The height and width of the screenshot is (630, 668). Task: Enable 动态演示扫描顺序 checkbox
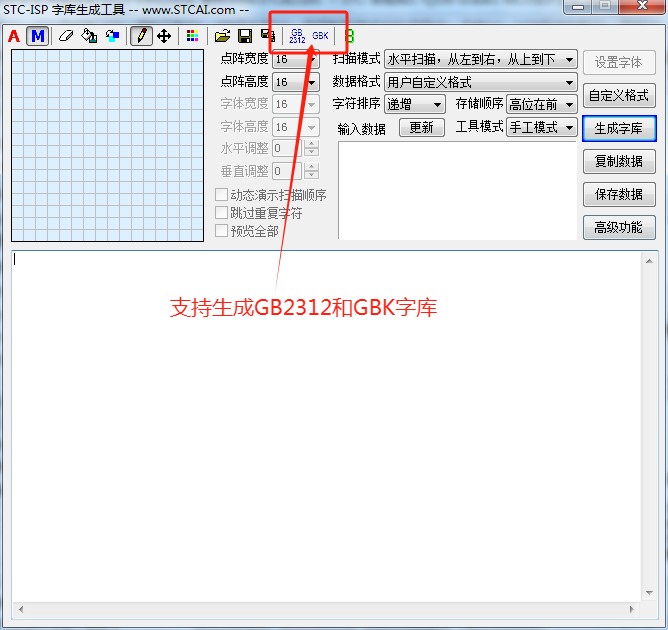tap(222, 195)
